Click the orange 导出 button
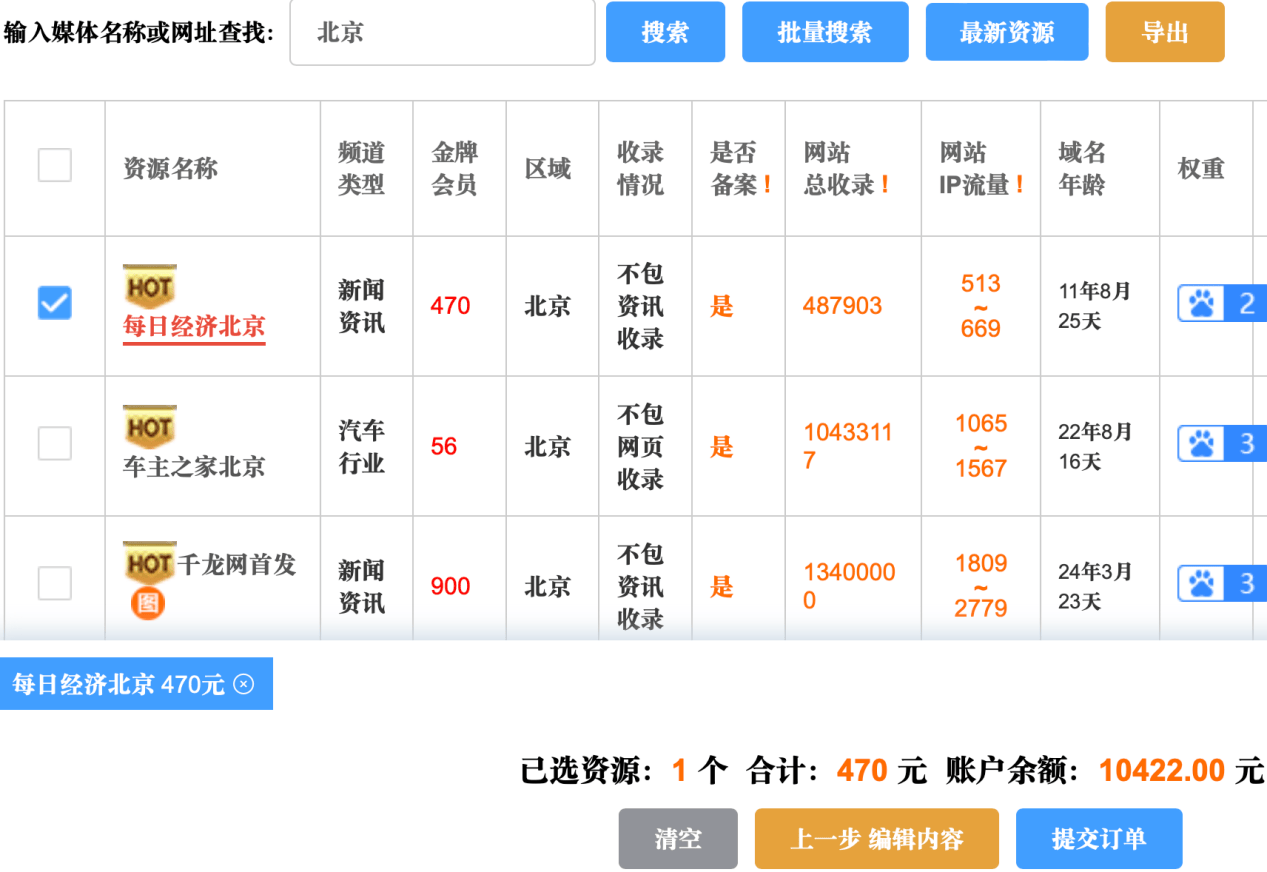Screen dimensions: 1267x872 [x=1165, y=32]
